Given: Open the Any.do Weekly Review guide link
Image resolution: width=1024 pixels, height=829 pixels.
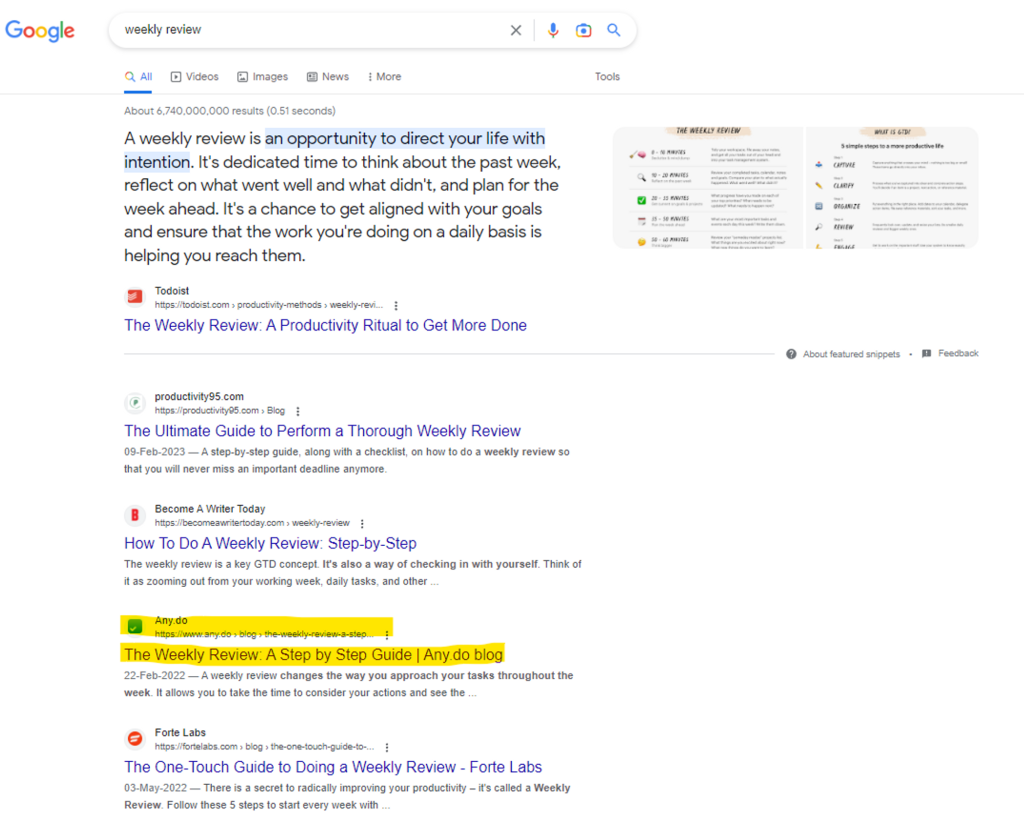Looking at the screenshot, I should point(313,655).
